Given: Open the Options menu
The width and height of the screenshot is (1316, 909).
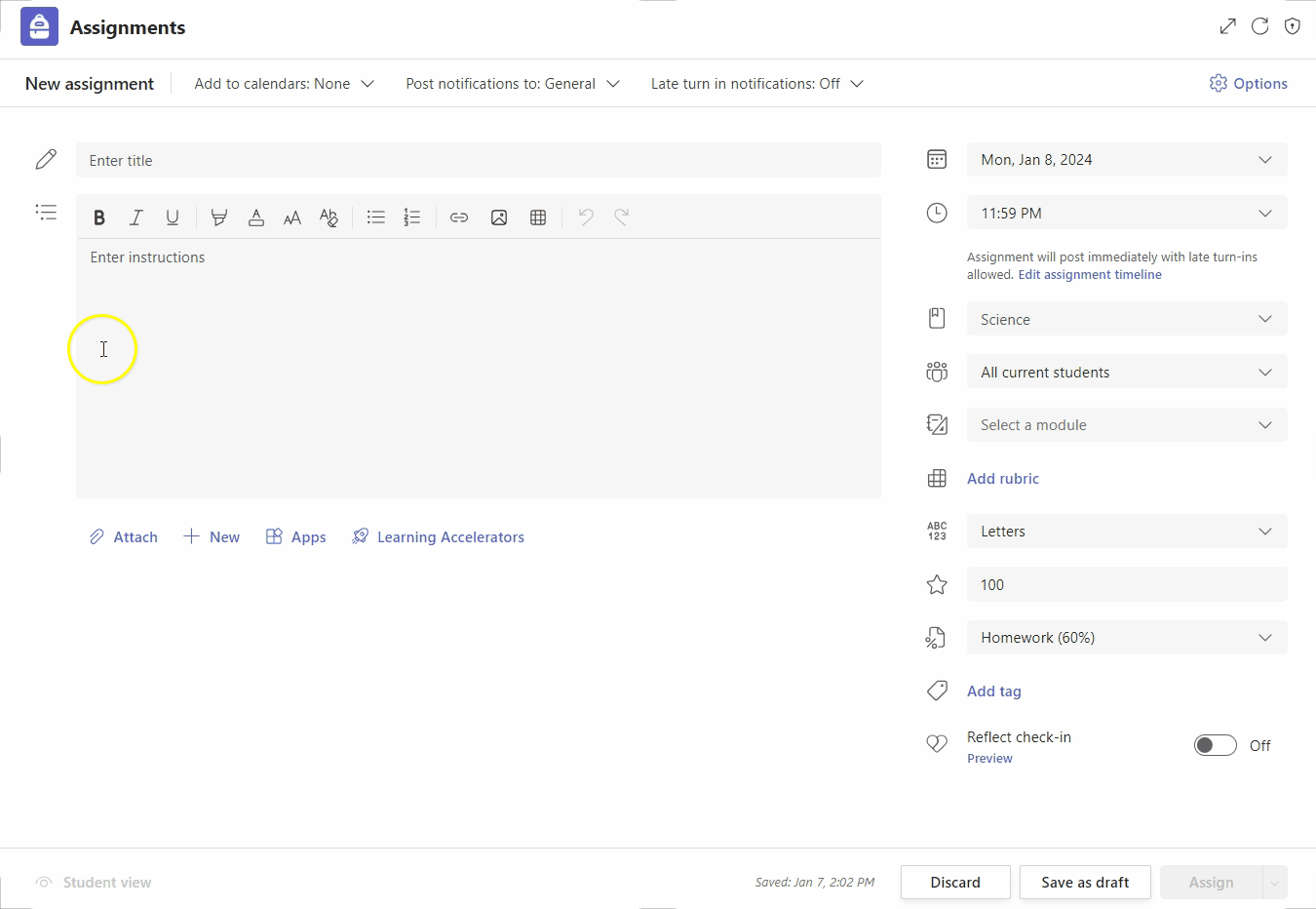Looking at the screenshot, I should coord(1249,83).
